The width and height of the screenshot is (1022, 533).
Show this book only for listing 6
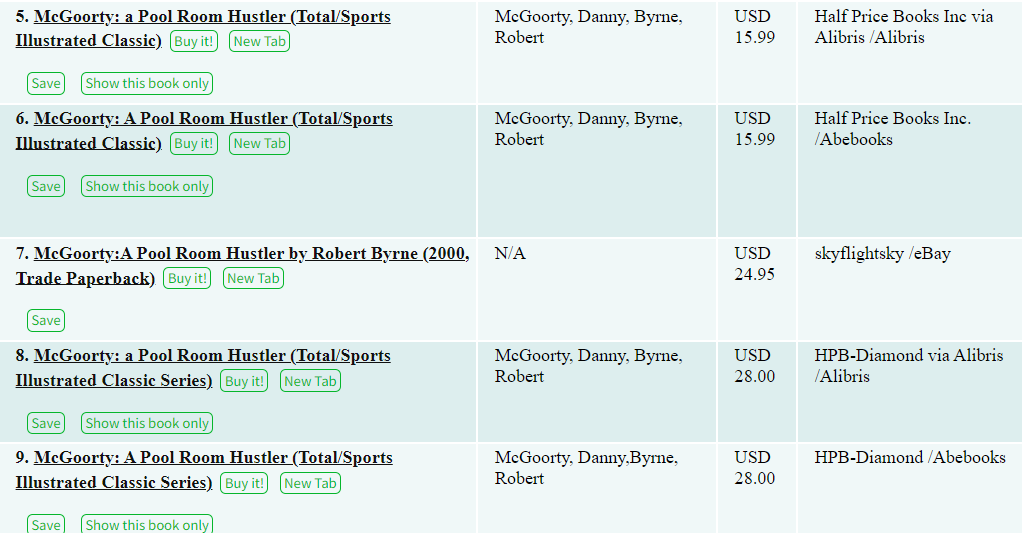(147, 186)
